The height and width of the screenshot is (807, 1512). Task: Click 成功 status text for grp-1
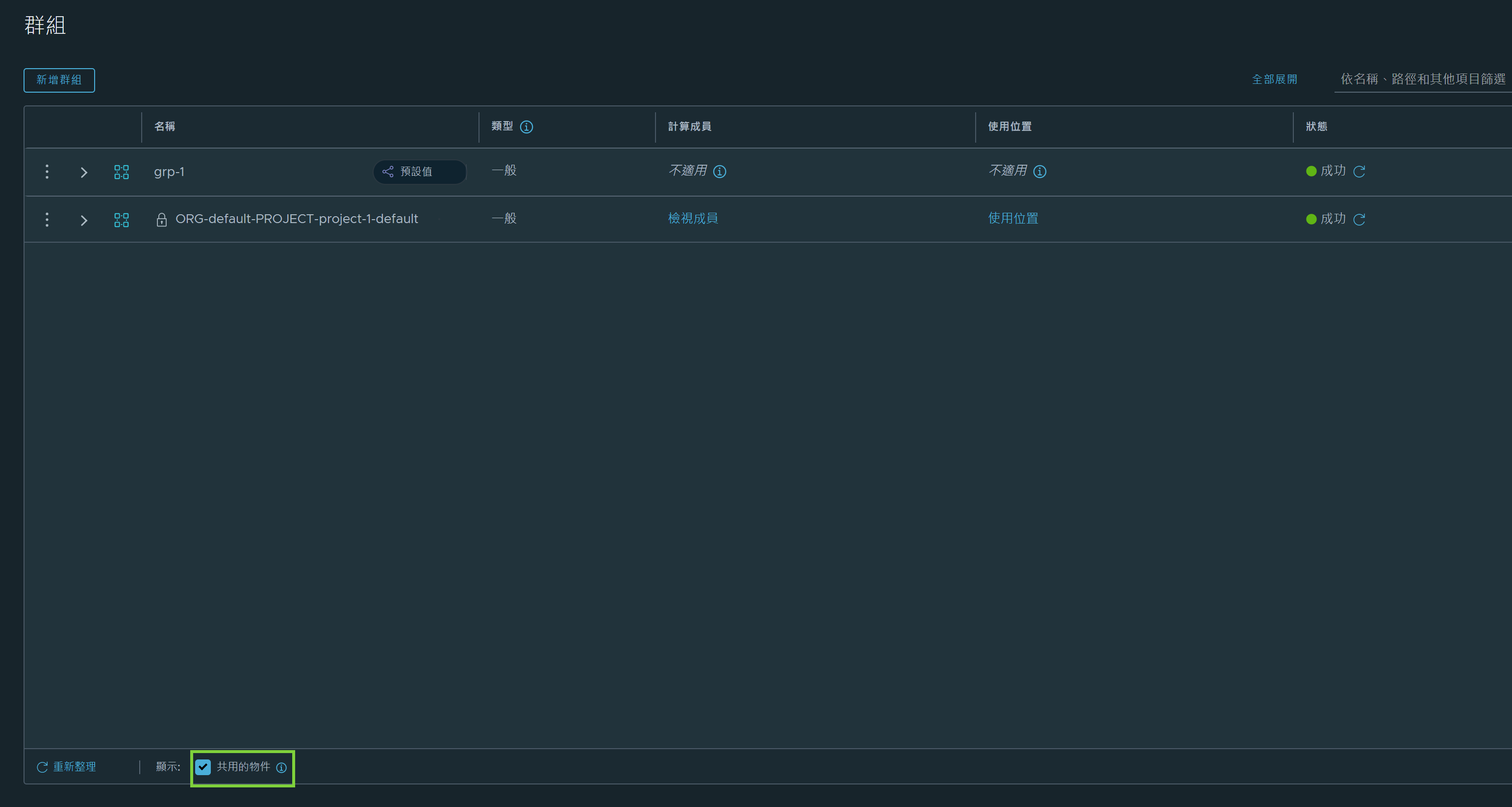[1333, 171]
